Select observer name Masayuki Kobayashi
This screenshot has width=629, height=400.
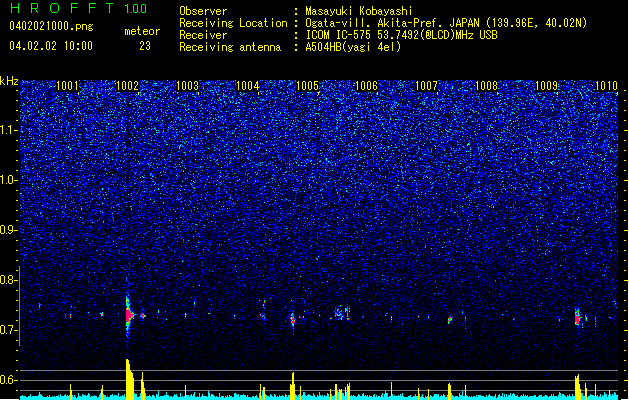click(359, 11)
